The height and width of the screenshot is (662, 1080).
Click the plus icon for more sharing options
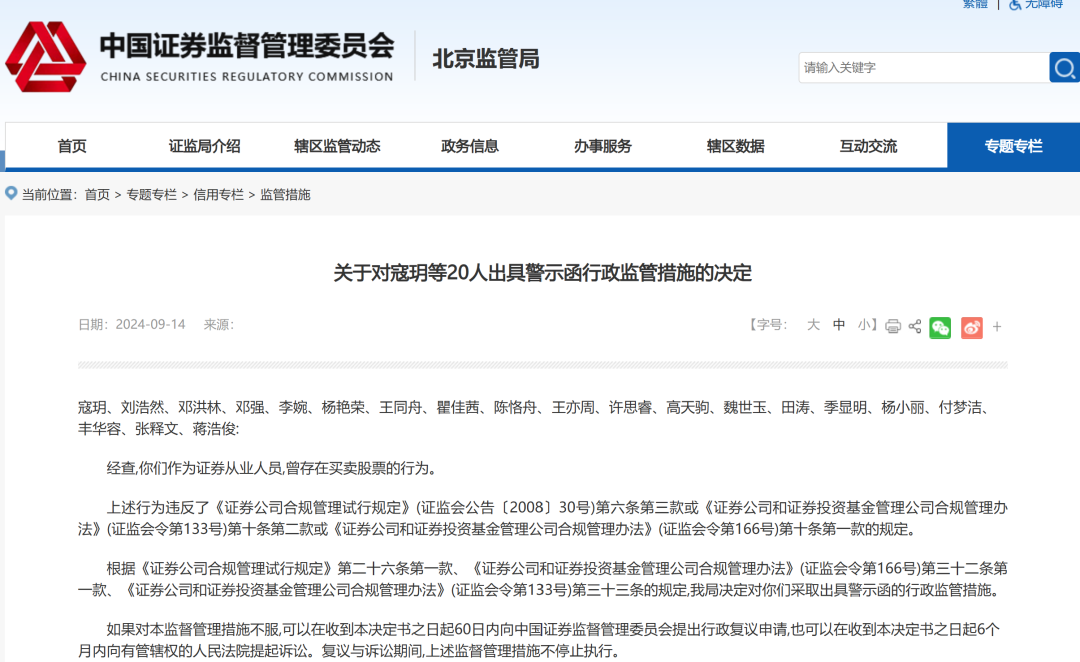[x=996, y=327]
